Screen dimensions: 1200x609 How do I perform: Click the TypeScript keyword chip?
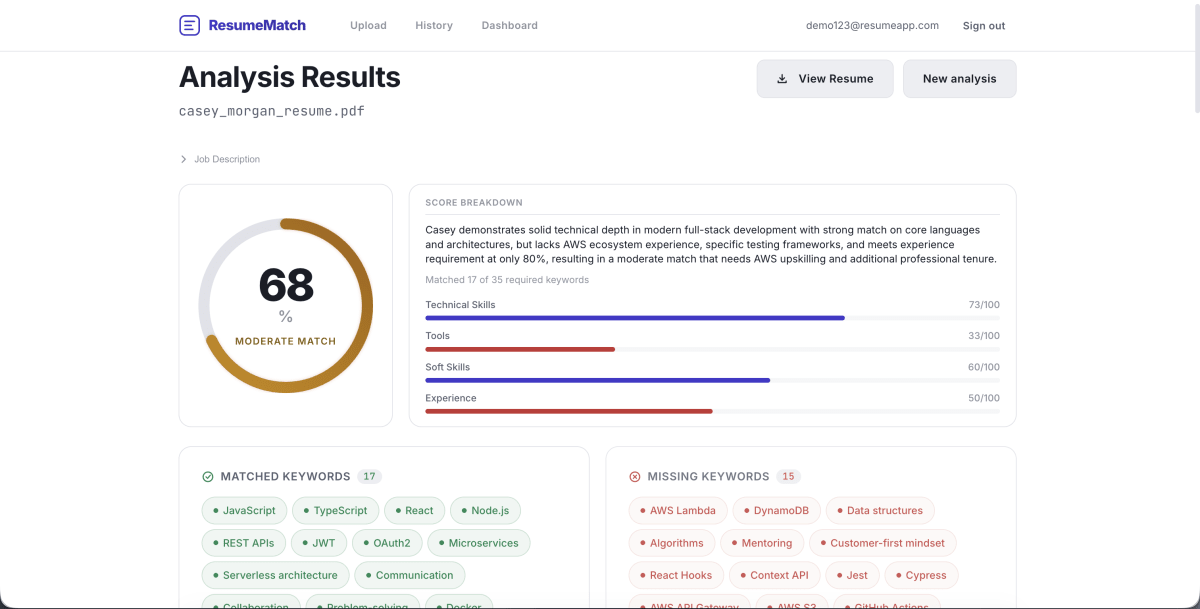point(335,511)
